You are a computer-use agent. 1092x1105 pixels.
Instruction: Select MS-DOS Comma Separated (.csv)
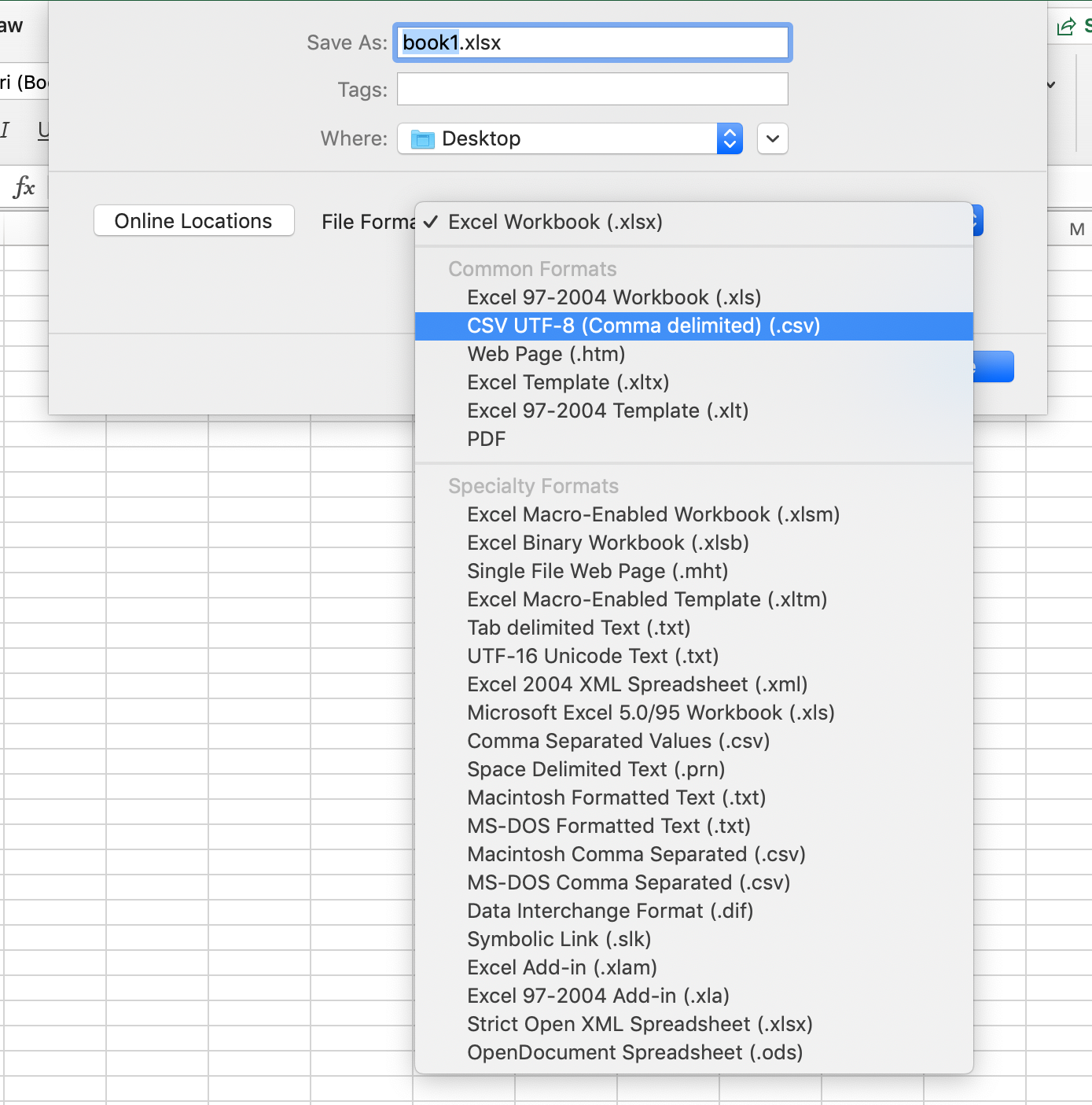tap(693, 882)
